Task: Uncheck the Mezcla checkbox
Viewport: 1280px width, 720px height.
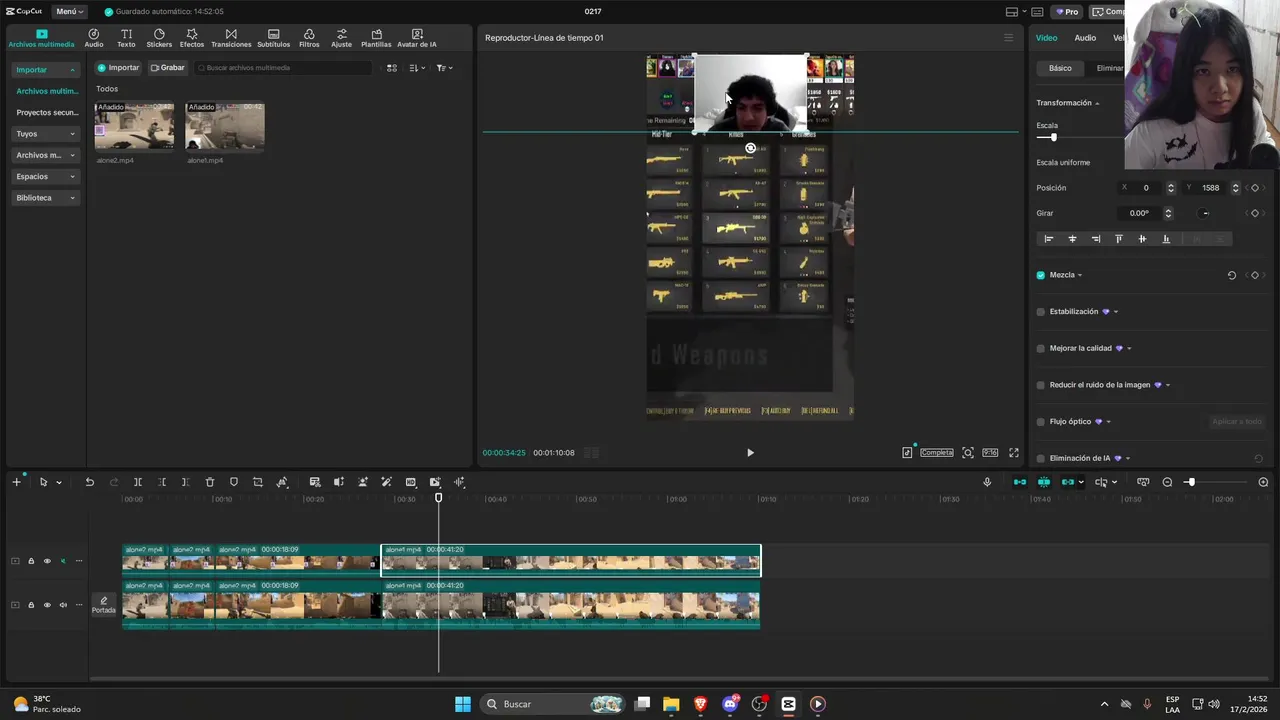Action: [x=1041, y=275]
